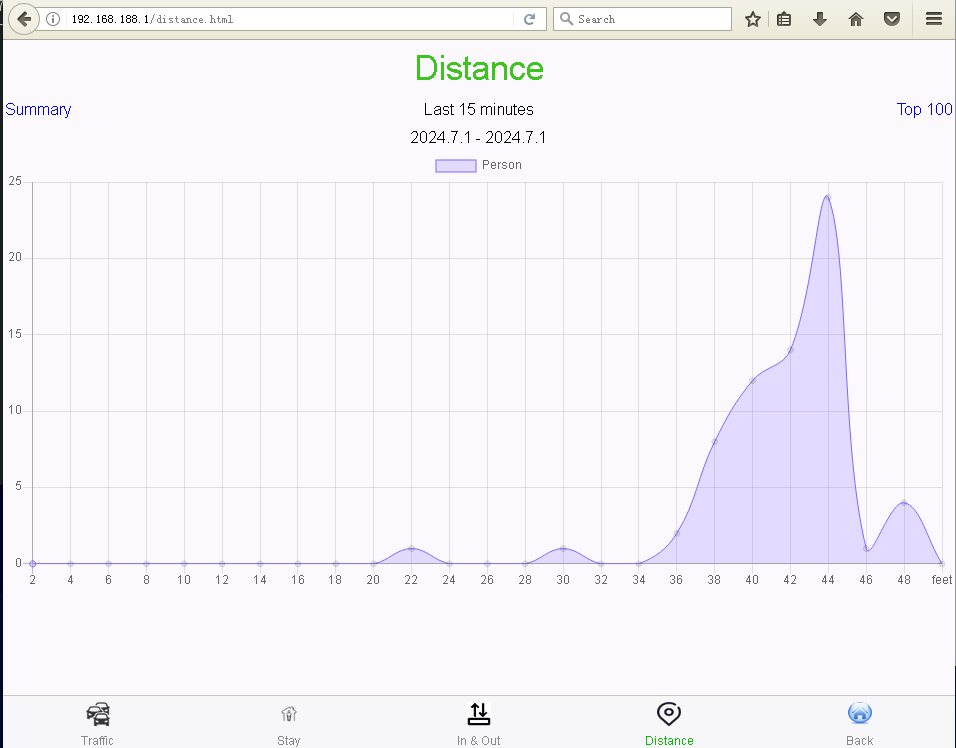This screenshot has width=956, height=748.
Task: Select the Back tab label
Action: point(860,740)
